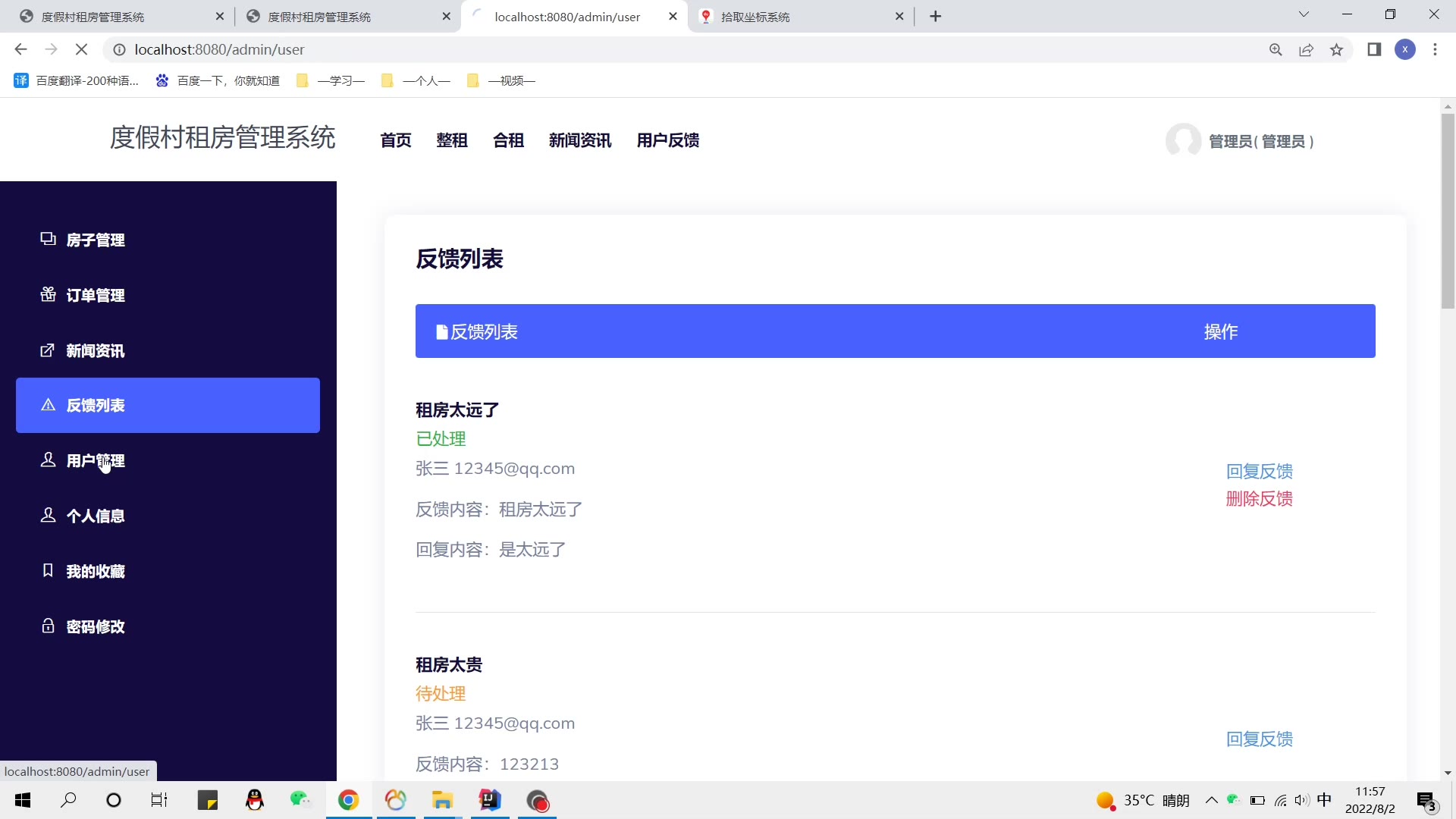The image size is (1456, 819).
Task: Click the administrator avatar image
Action: coord(1183,140)
